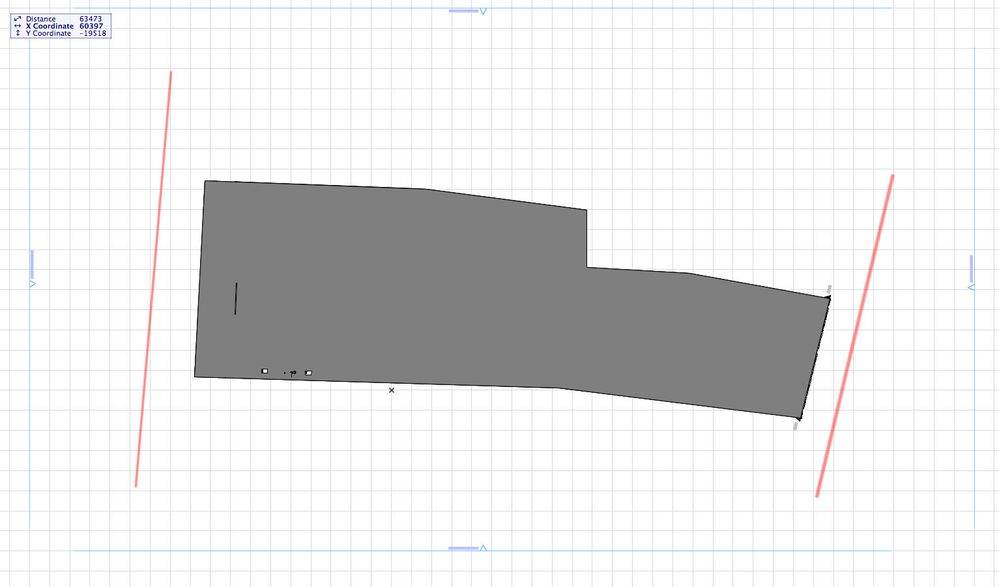
Task: Select the left red diagonal line
Action: pyautogui.click(x=154, y=279)
